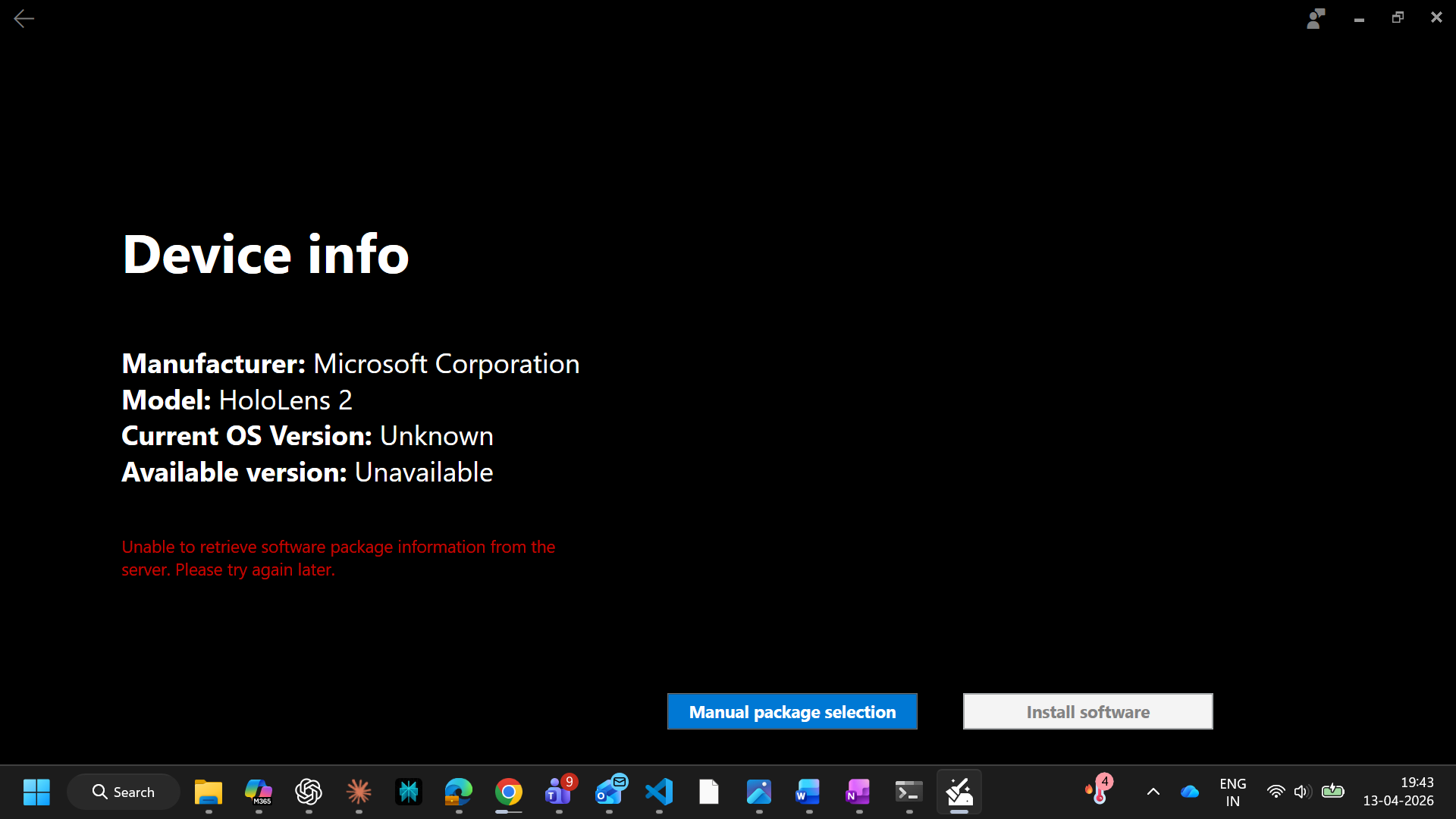Click the back arrow at top left
The height and width of the screenshot is (819, 1456).
click(24, 18)
